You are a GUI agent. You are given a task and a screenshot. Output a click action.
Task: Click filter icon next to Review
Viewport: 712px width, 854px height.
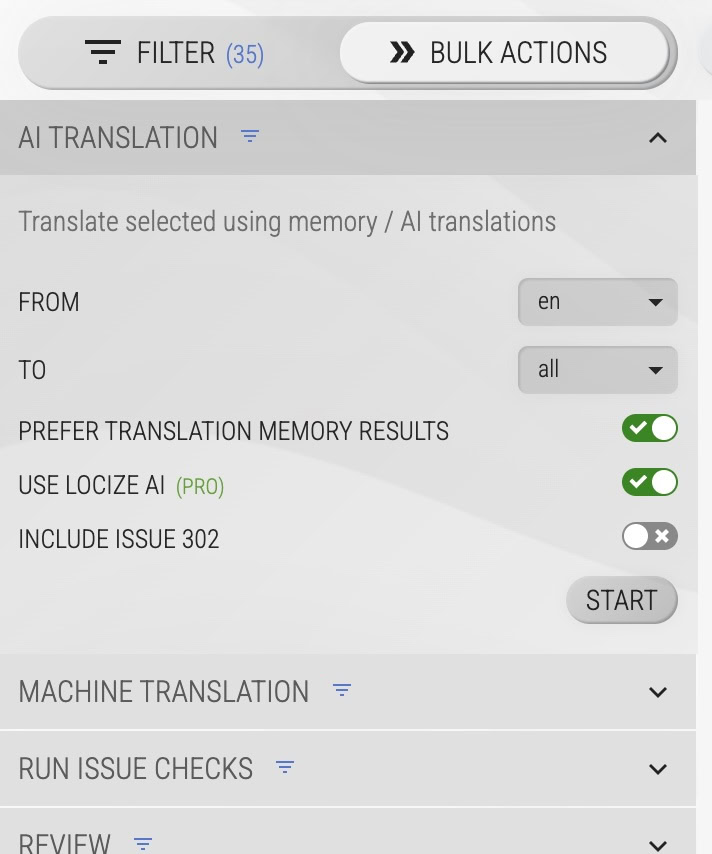[x=143, y=844]
